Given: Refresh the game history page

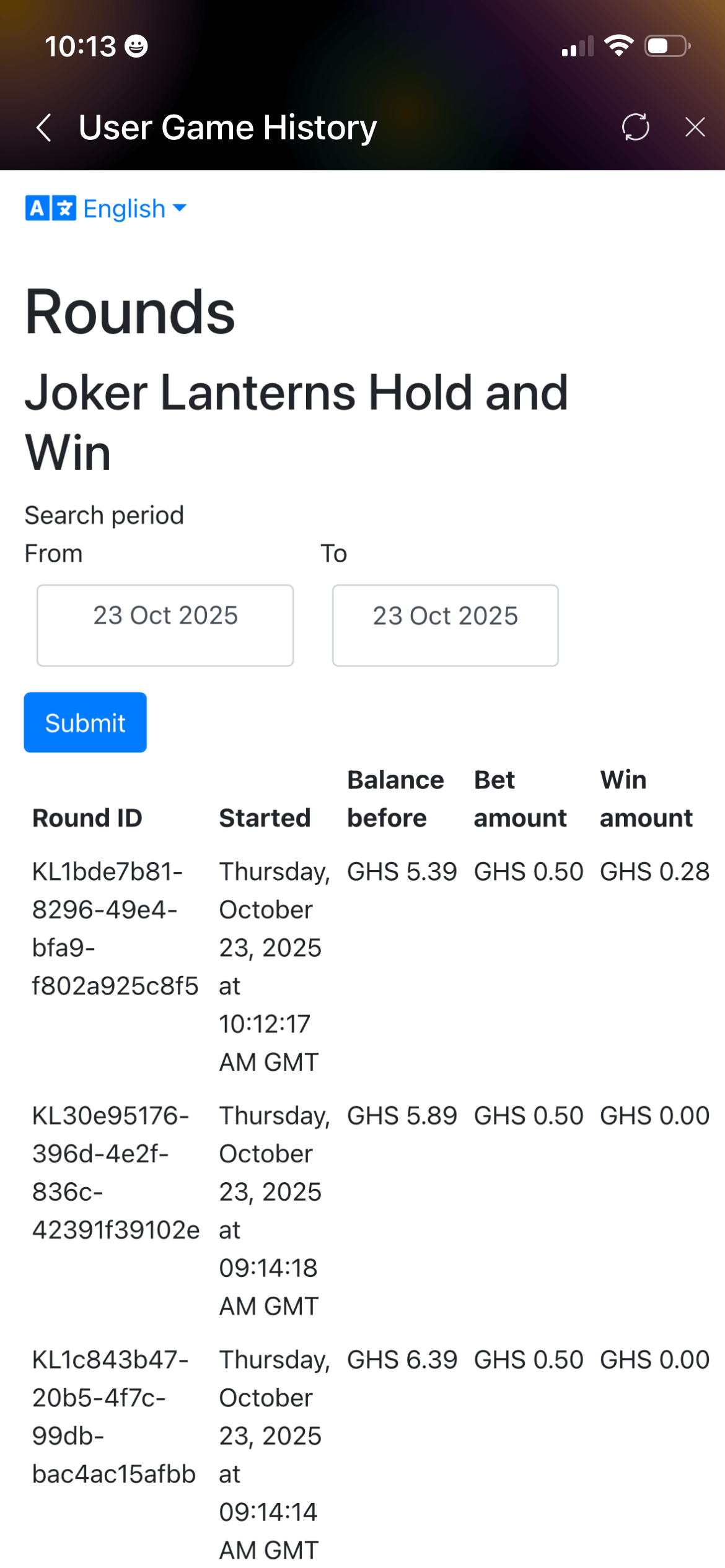Looking at the screenshot, I should 635,128.
